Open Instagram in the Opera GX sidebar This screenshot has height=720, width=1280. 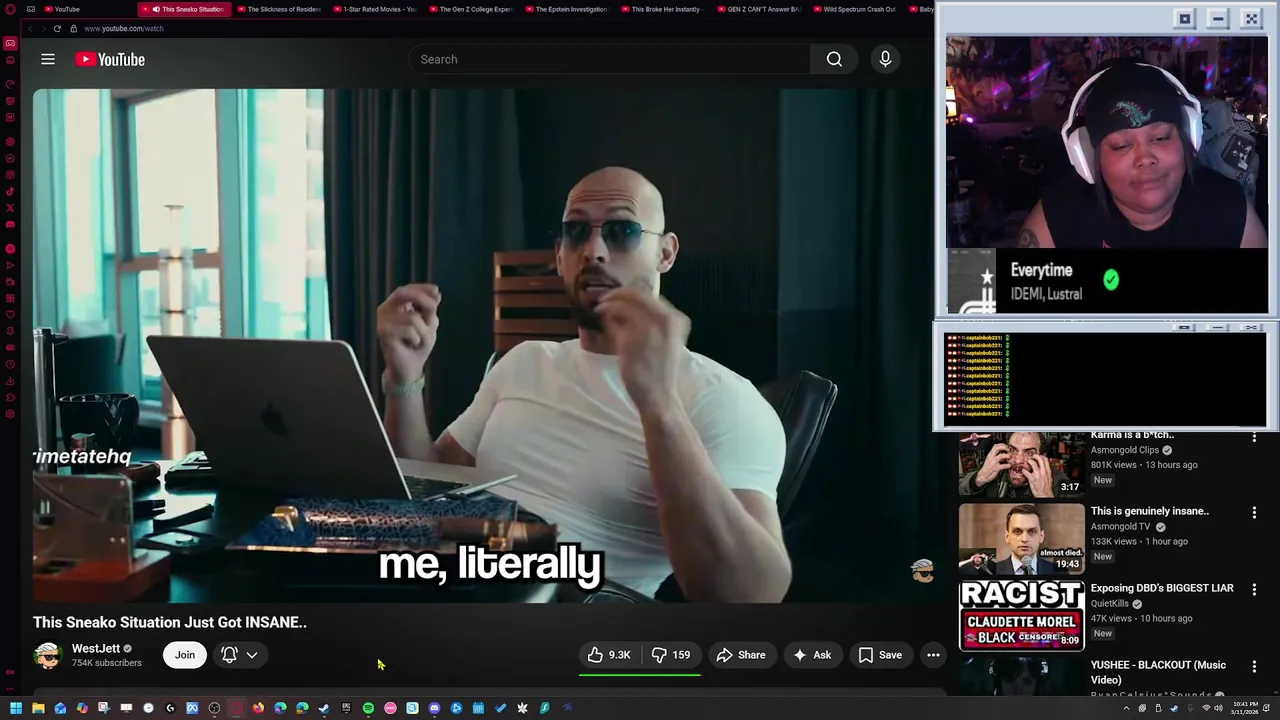click(10, 174)
